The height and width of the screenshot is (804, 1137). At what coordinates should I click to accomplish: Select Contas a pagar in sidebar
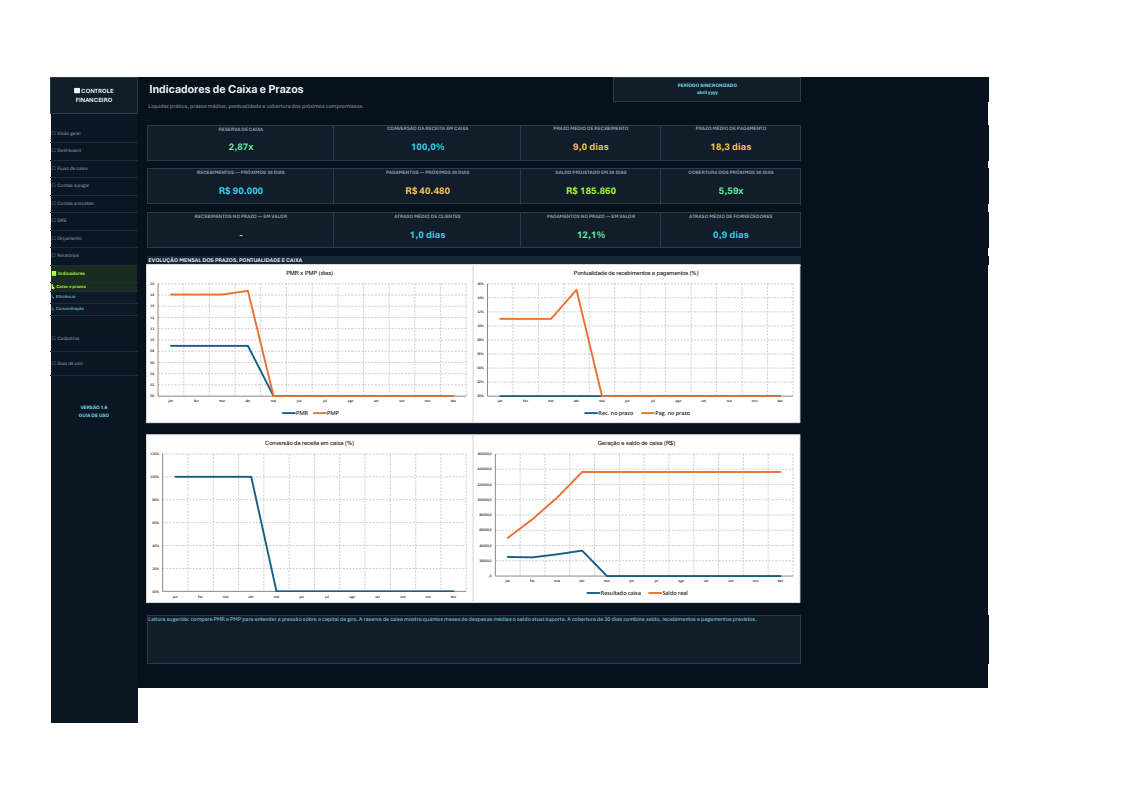pos(94,186)
